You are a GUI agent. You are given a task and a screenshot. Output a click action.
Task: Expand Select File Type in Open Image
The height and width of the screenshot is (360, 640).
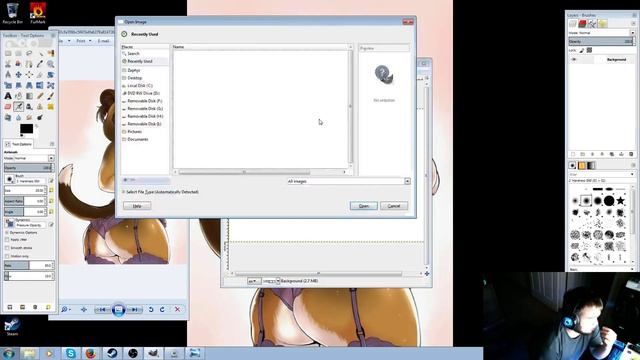[x=123, y=192]
